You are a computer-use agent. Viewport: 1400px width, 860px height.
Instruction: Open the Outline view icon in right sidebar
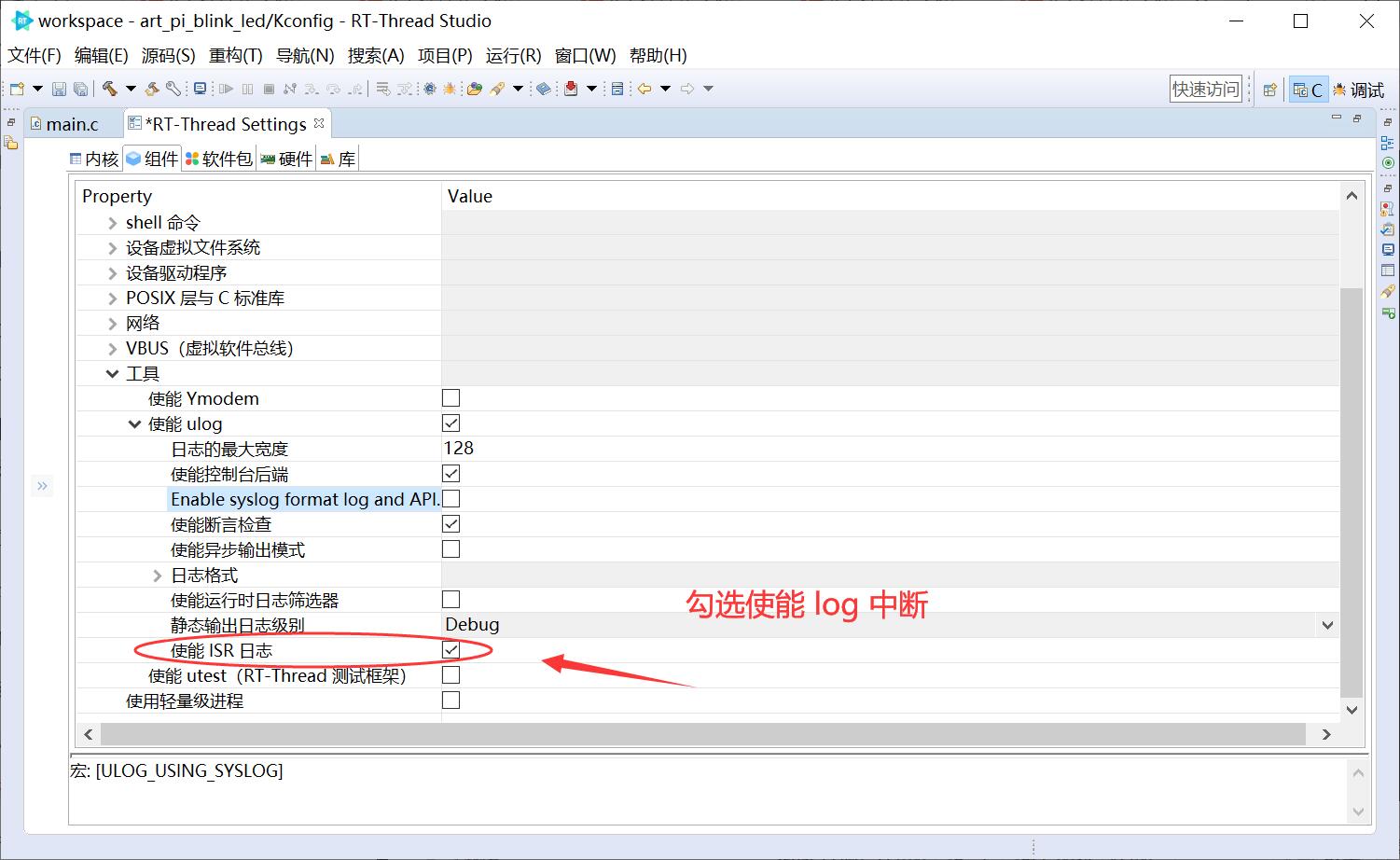1387,143
